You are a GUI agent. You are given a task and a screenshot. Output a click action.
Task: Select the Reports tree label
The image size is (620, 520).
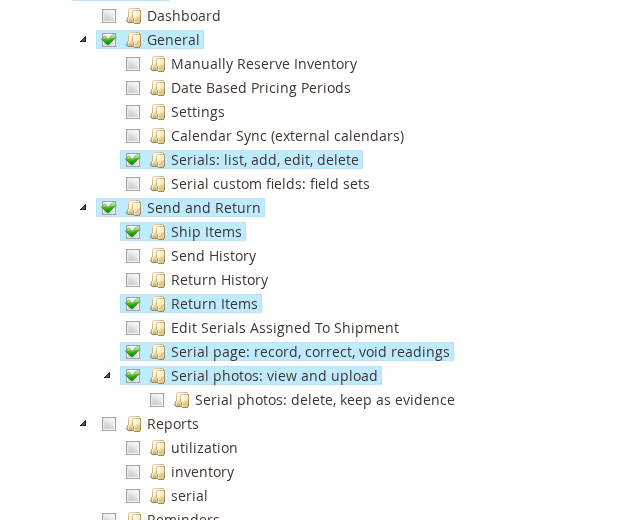[173, 424]
